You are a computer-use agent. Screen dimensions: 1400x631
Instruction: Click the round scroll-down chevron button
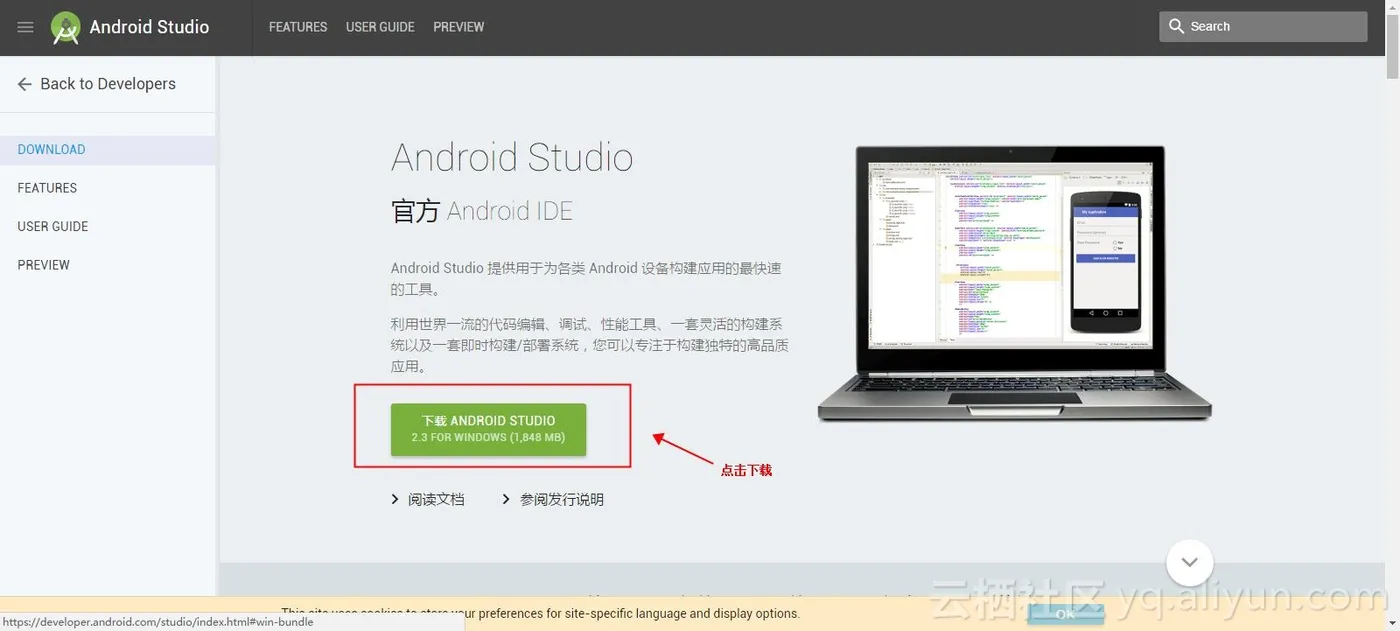1189,562
